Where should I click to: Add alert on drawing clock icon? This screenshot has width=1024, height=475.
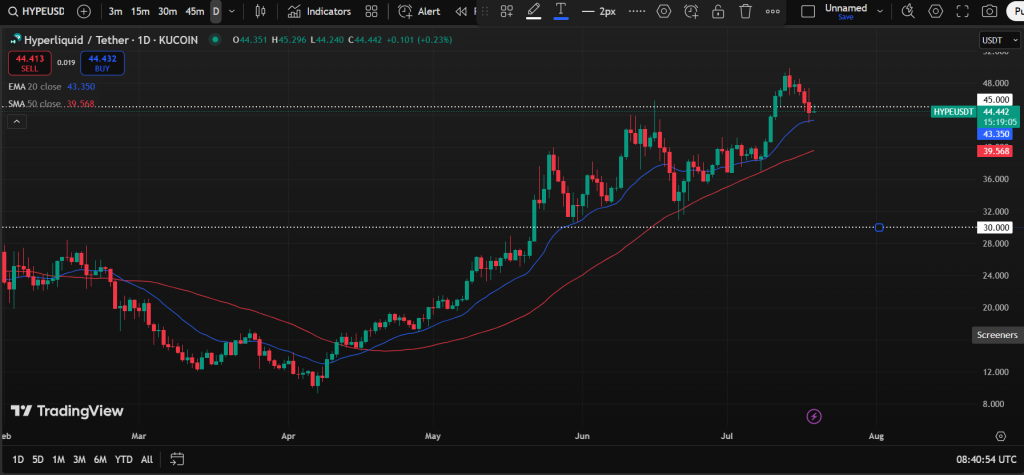pos(691,11)
